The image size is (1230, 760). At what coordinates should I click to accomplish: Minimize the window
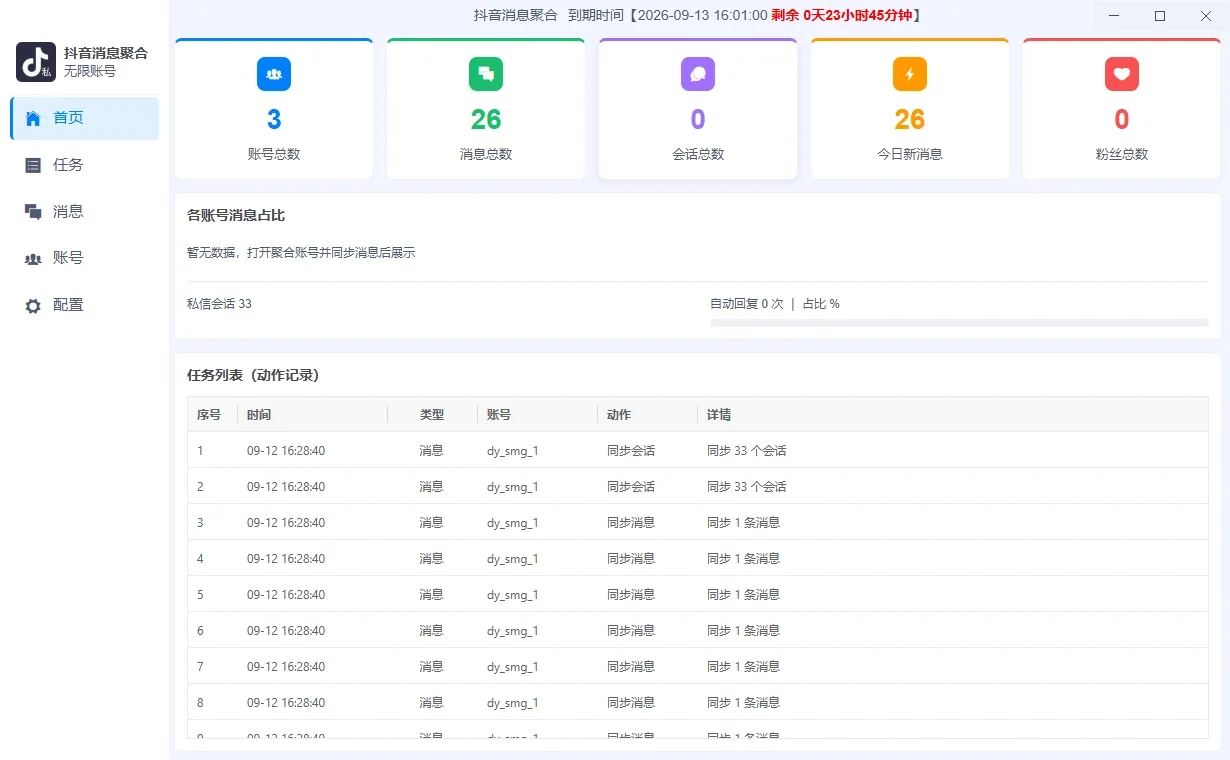1114,16
